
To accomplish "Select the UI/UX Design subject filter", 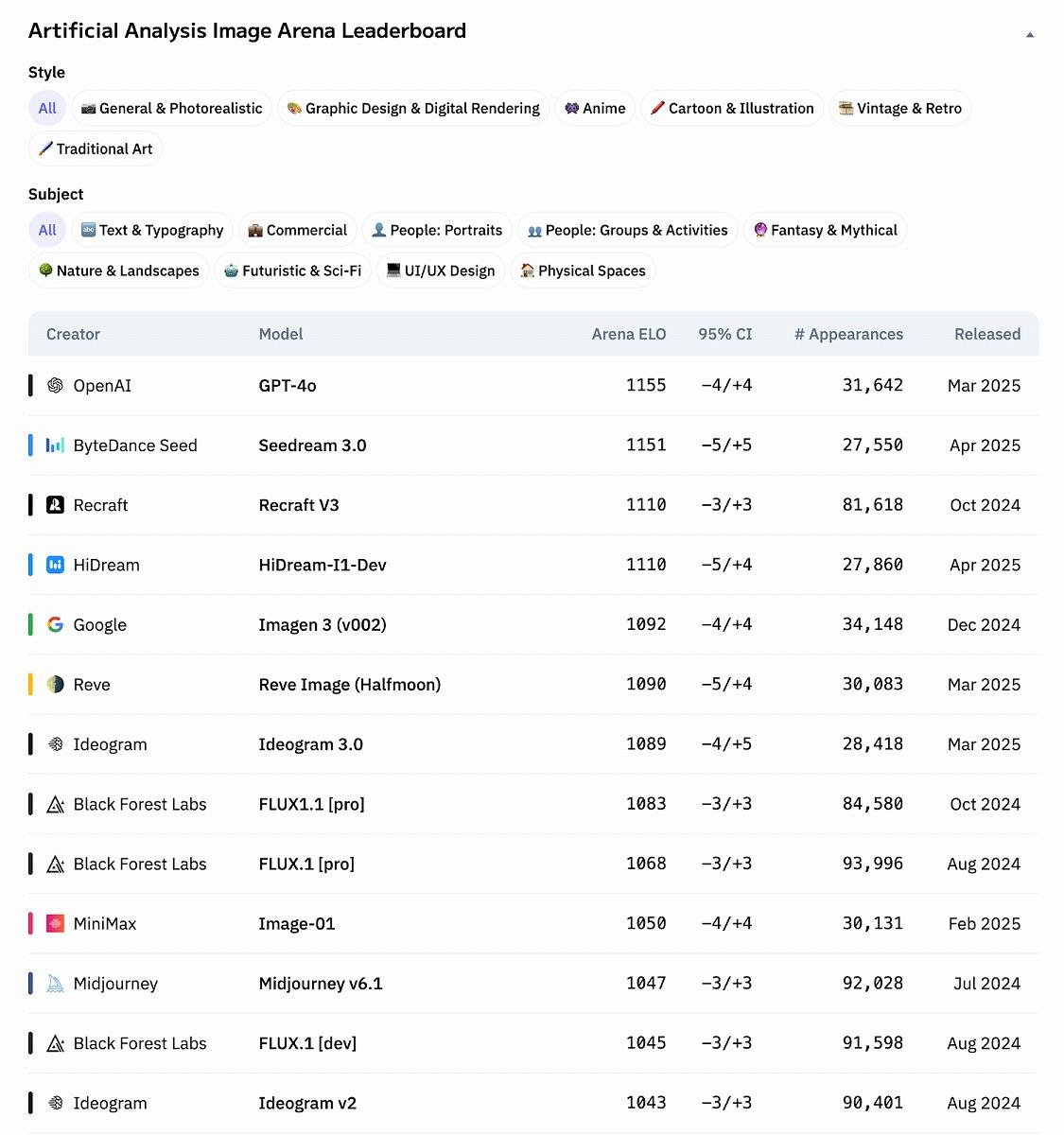I will click(x=441, y=271).
